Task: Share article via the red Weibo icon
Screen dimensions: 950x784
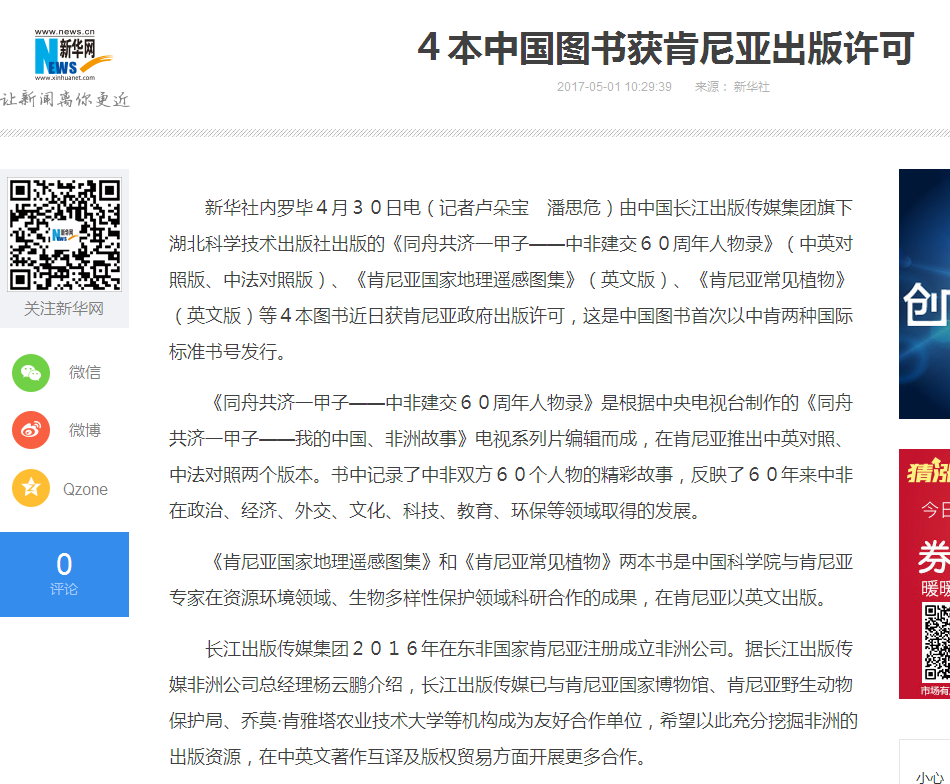Action: 31,431
